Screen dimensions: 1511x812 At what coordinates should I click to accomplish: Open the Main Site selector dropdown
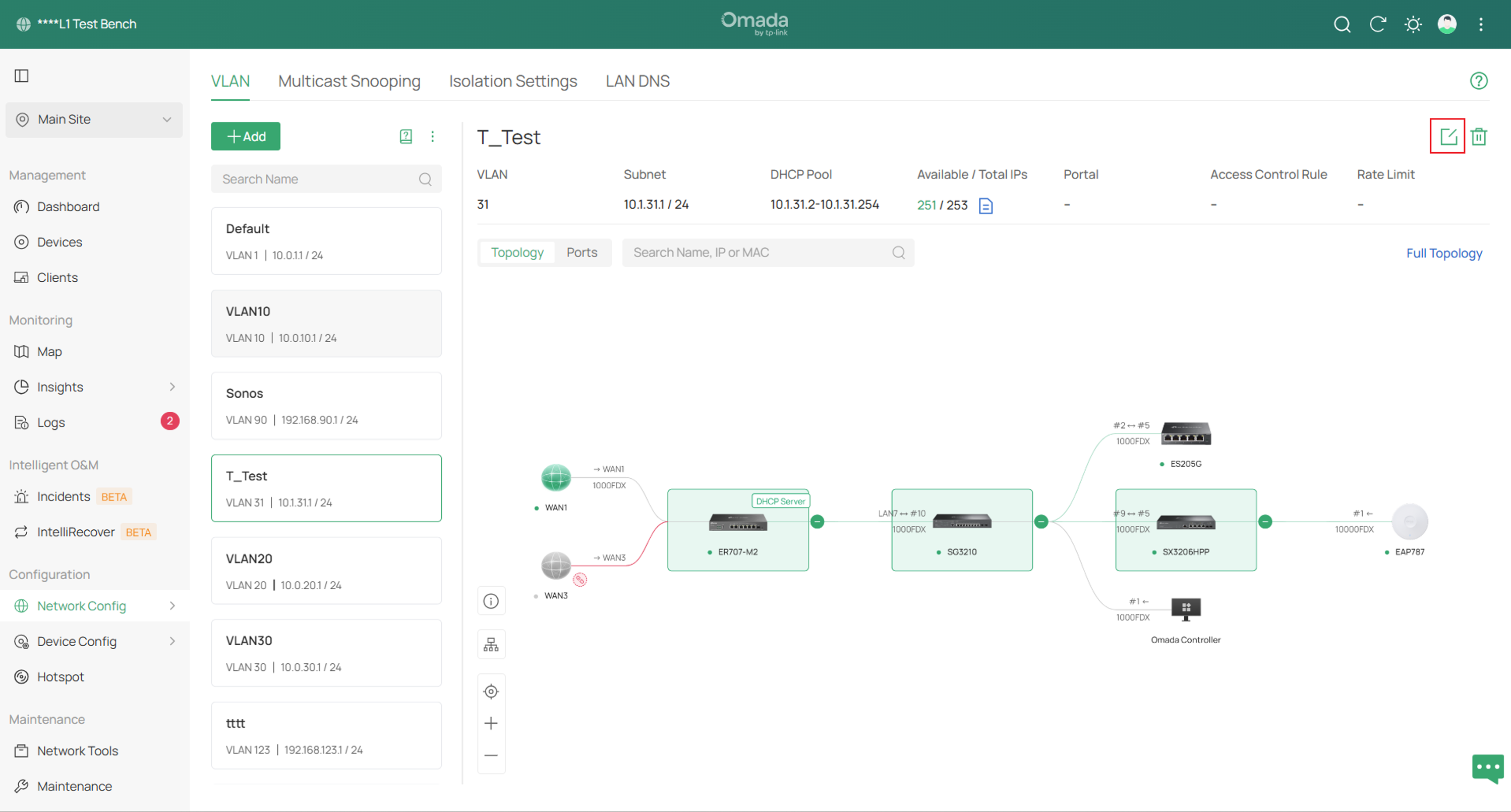[94, 119]
